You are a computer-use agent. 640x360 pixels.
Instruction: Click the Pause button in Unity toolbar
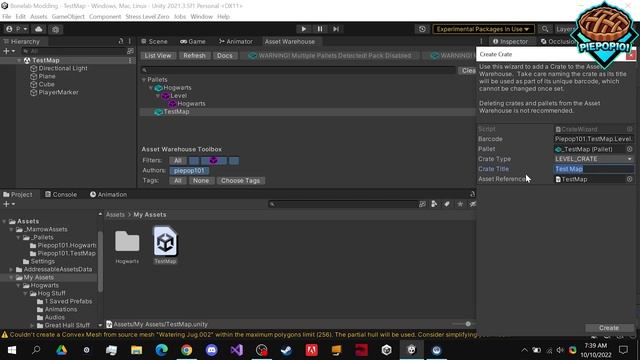point(320,29)
